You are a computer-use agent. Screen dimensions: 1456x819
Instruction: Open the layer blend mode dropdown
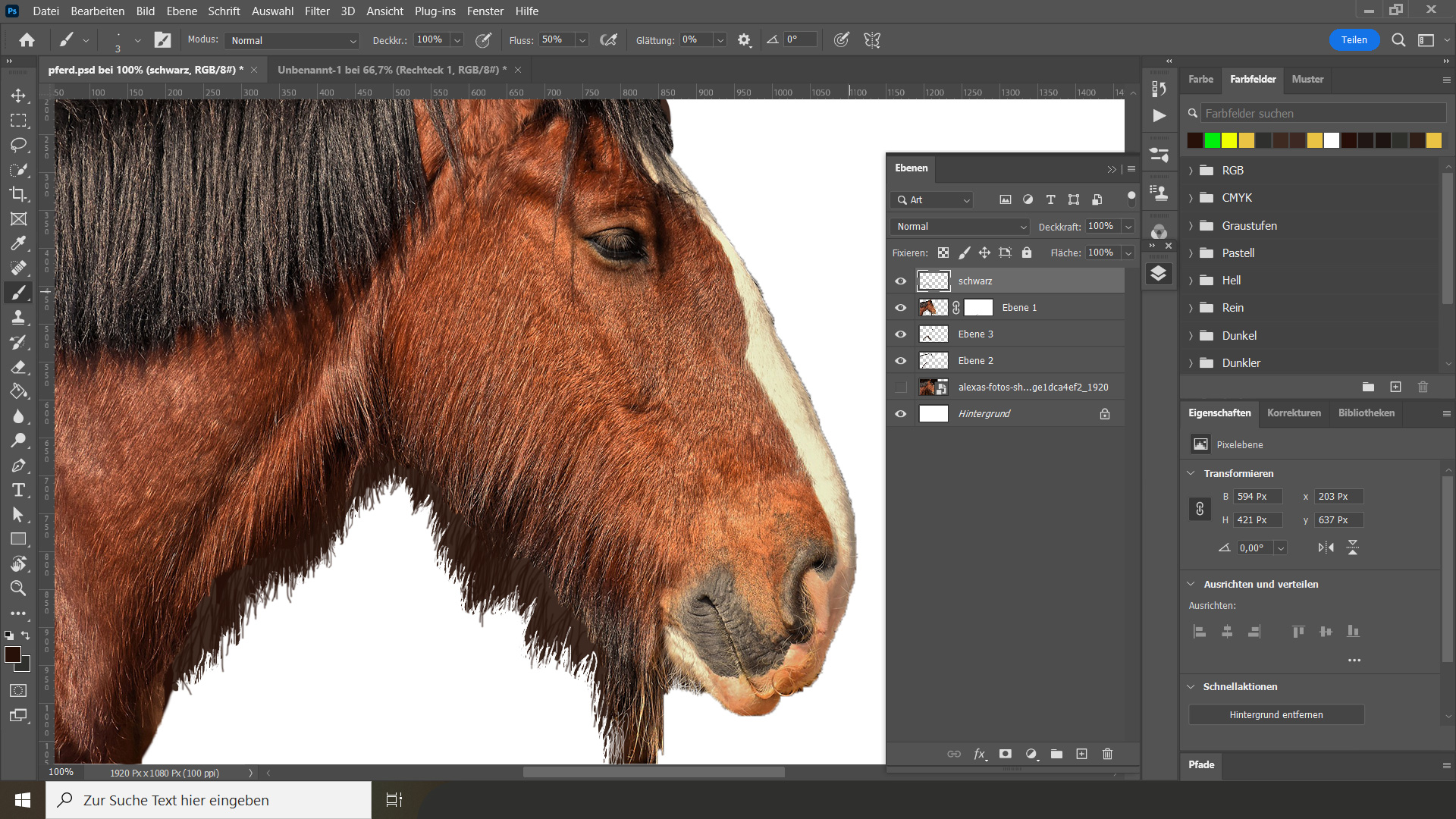coord(960,227)
